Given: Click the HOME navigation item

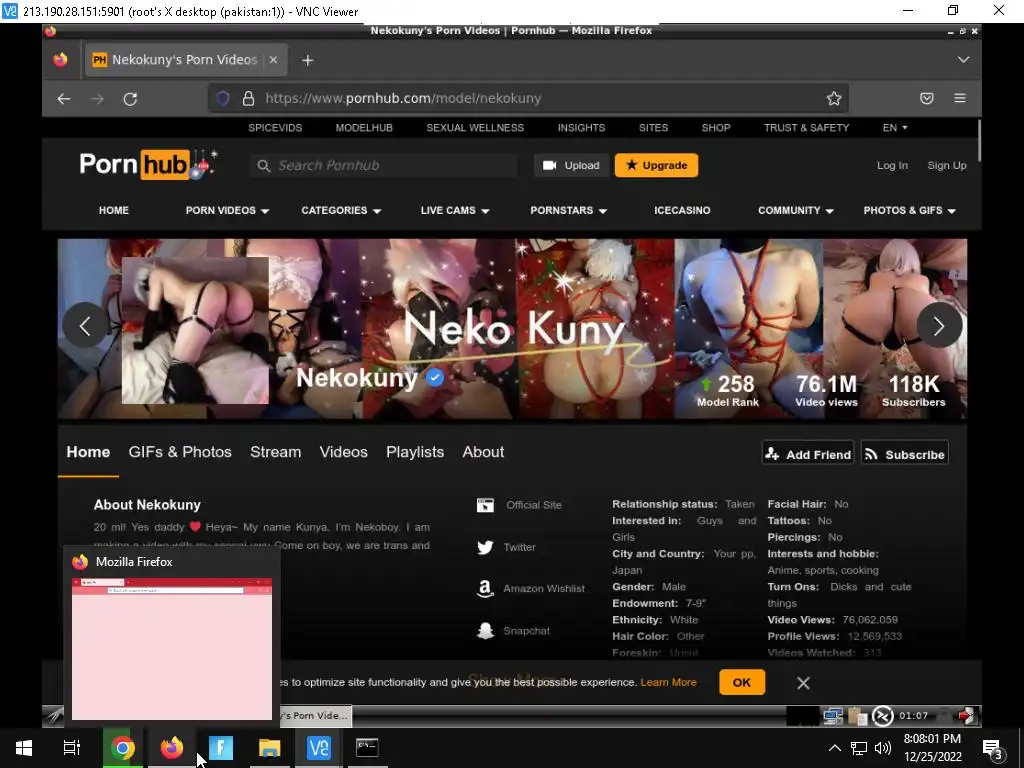Looking at the screenshot, I should click(114, 210).
